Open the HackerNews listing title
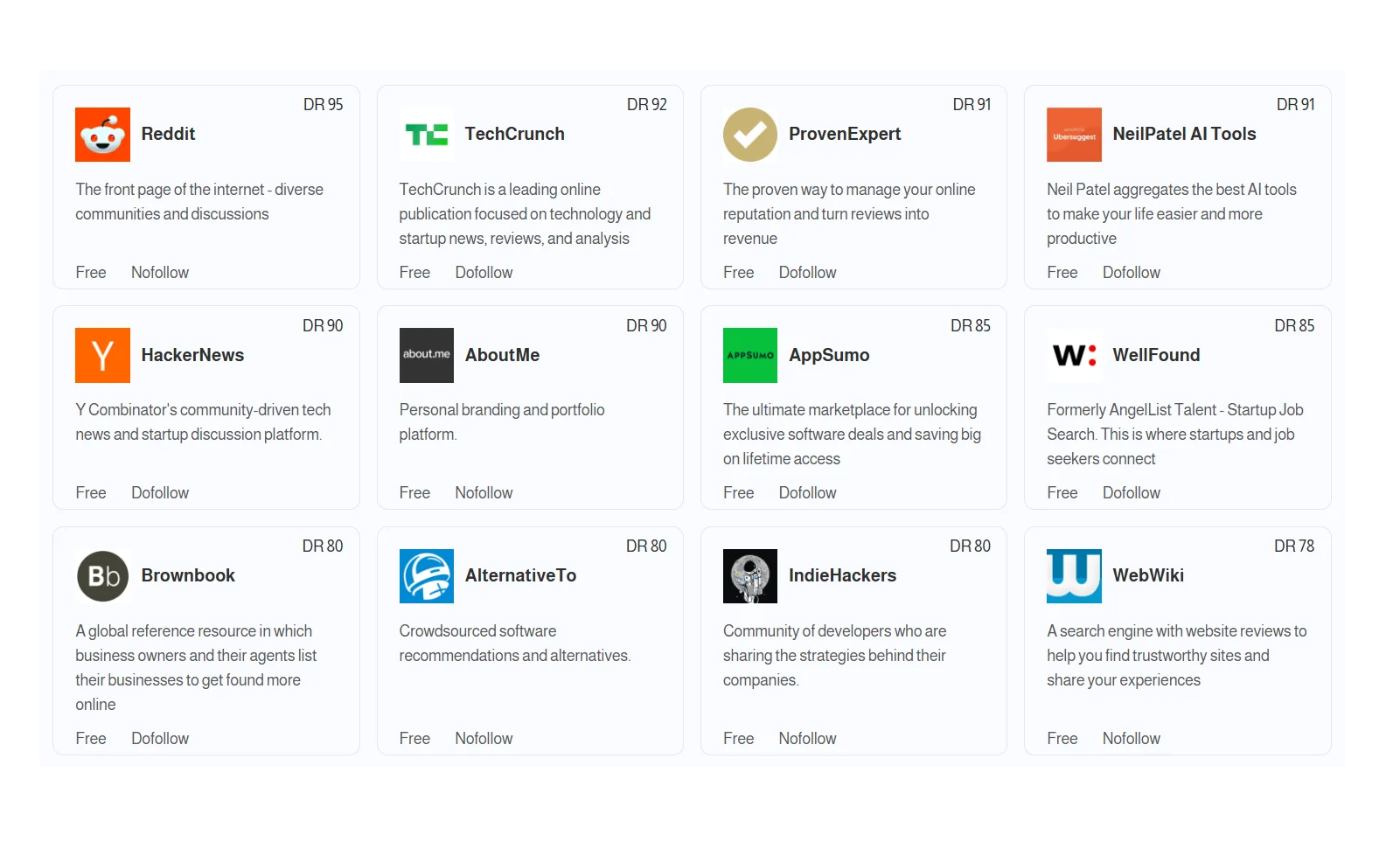Viewport: 1400px width, 863px height. pos(192,355)
